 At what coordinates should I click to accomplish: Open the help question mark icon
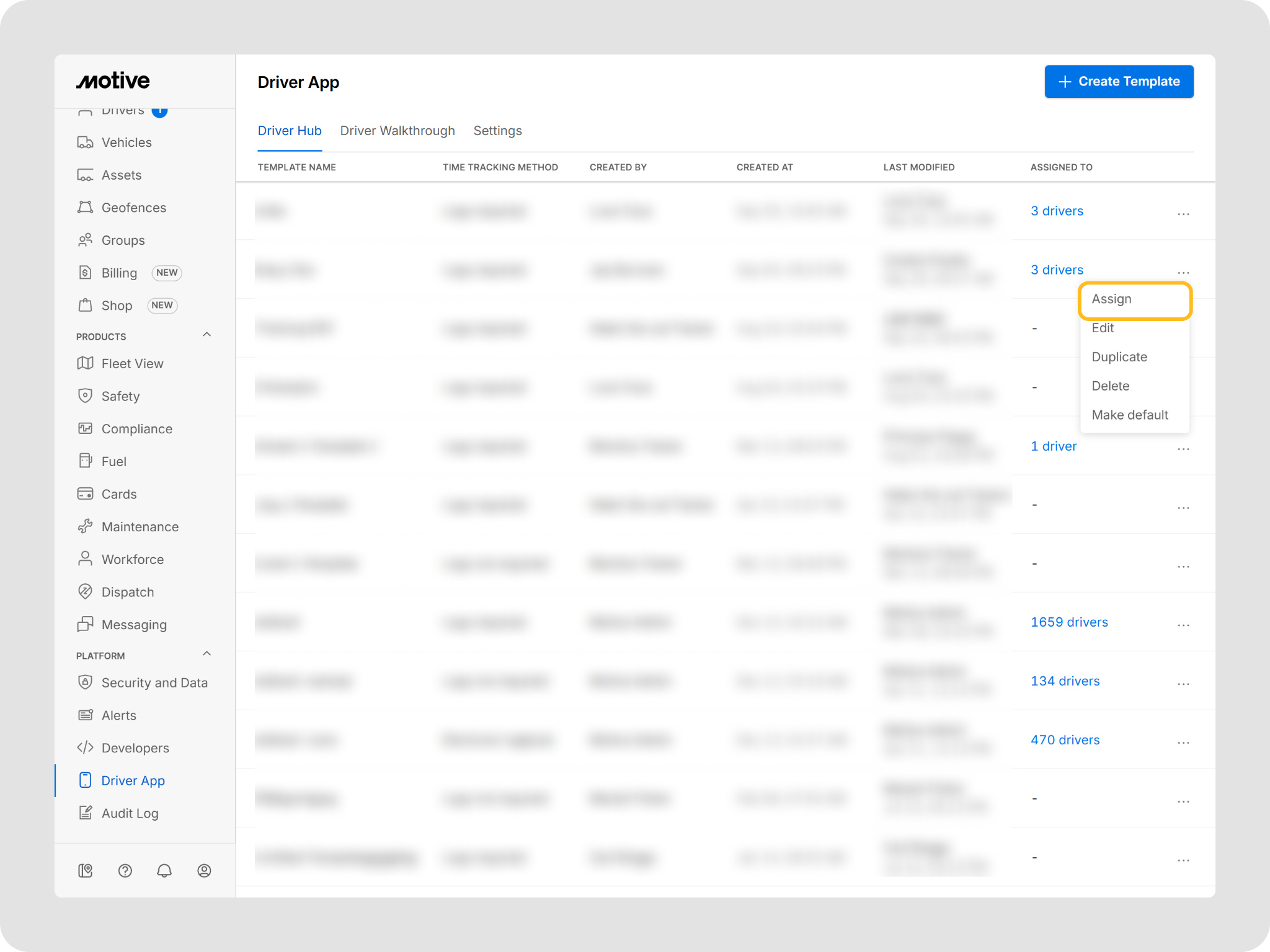(x=125, y=871)
